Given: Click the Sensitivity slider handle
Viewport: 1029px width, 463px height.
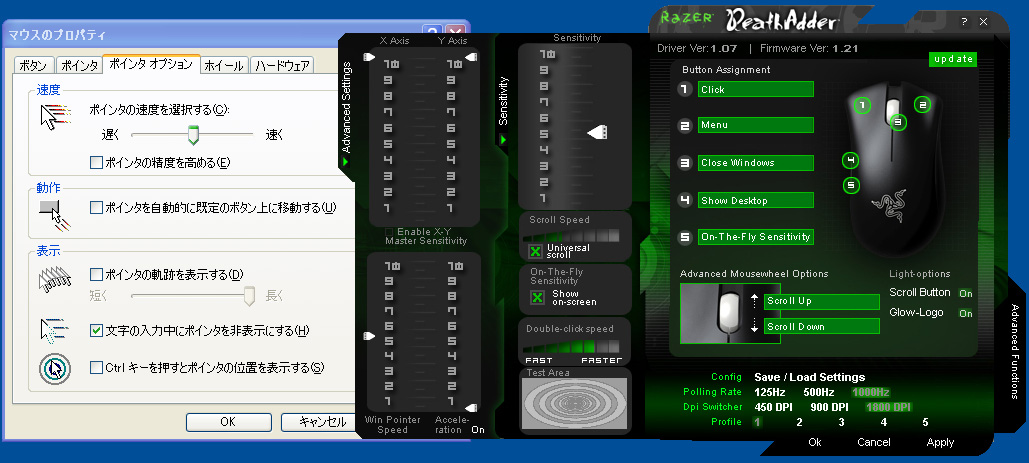Looking at the screenshot, I should coord(597,133).
